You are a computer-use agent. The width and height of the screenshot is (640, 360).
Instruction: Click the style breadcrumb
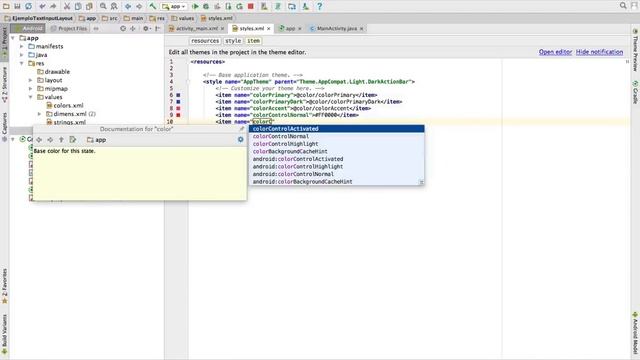[x=233, y=41]
